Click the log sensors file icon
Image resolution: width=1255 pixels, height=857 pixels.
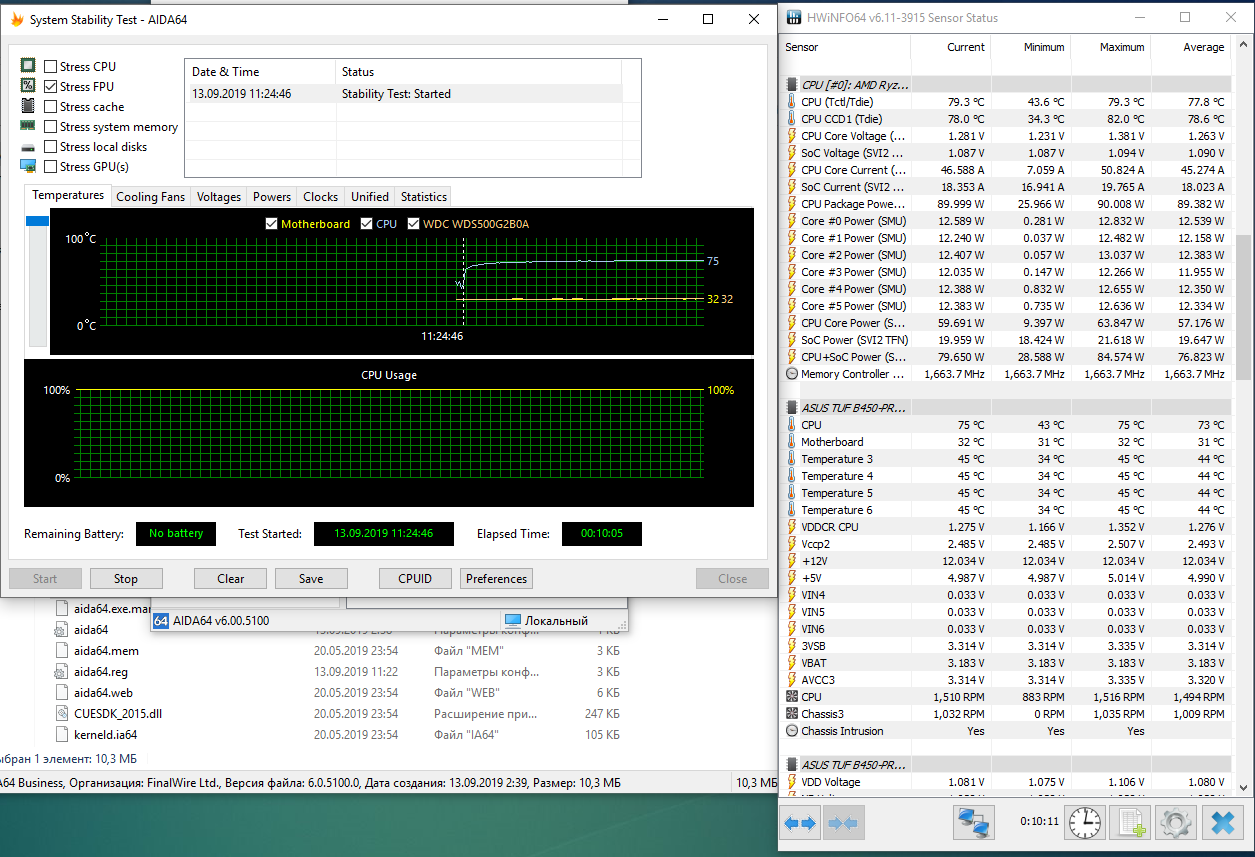click(1130, 823)
